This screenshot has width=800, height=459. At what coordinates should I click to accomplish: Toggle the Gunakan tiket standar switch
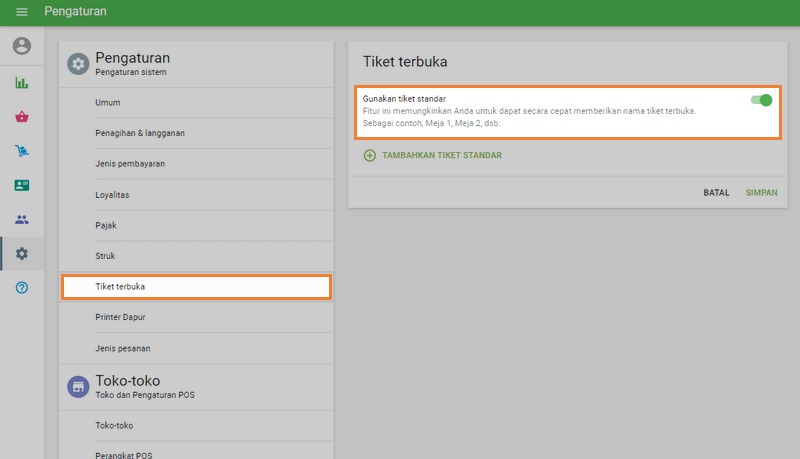(x=761, y=100)
